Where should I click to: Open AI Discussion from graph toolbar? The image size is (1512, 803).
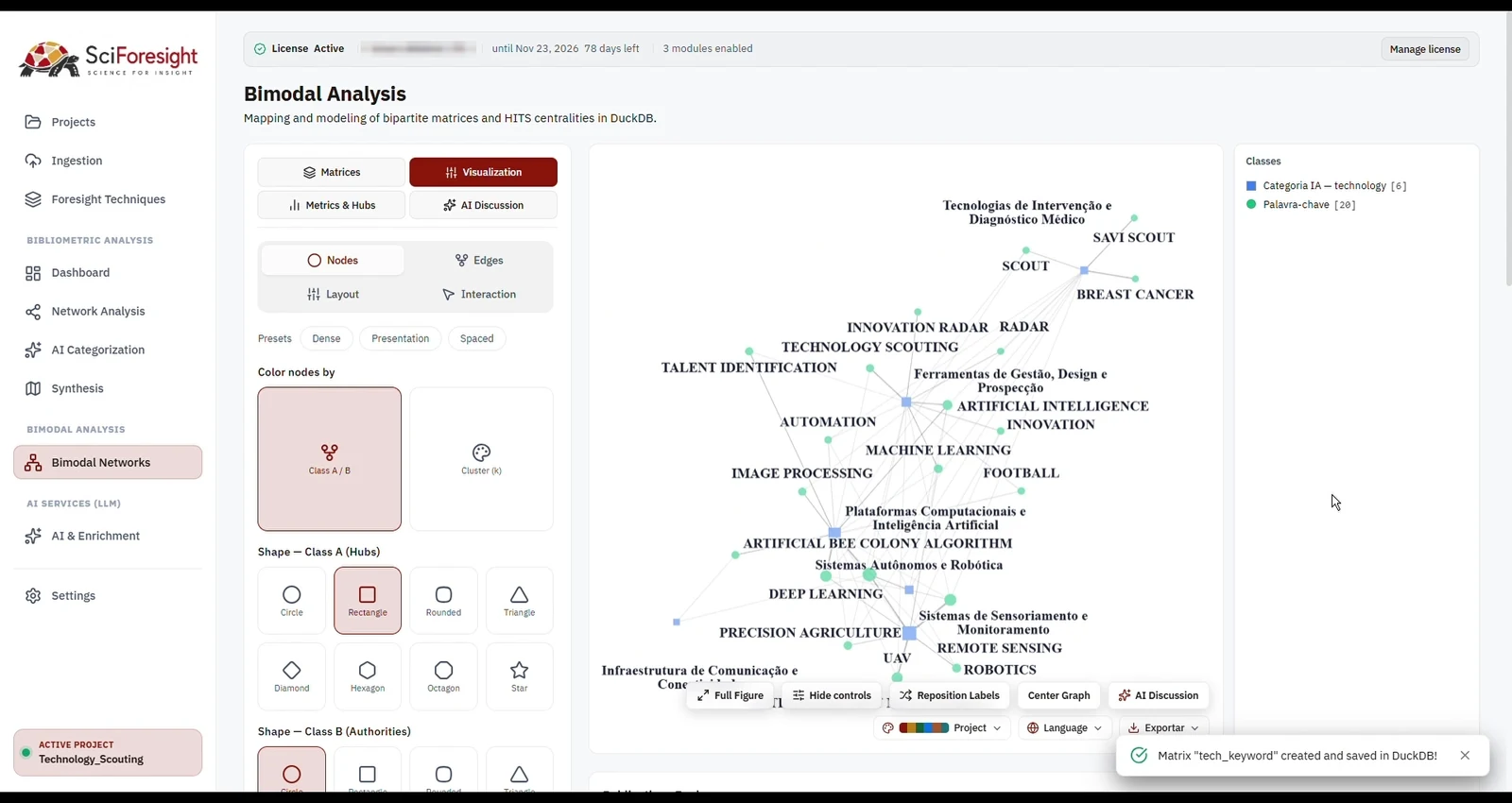[1159, 696]
